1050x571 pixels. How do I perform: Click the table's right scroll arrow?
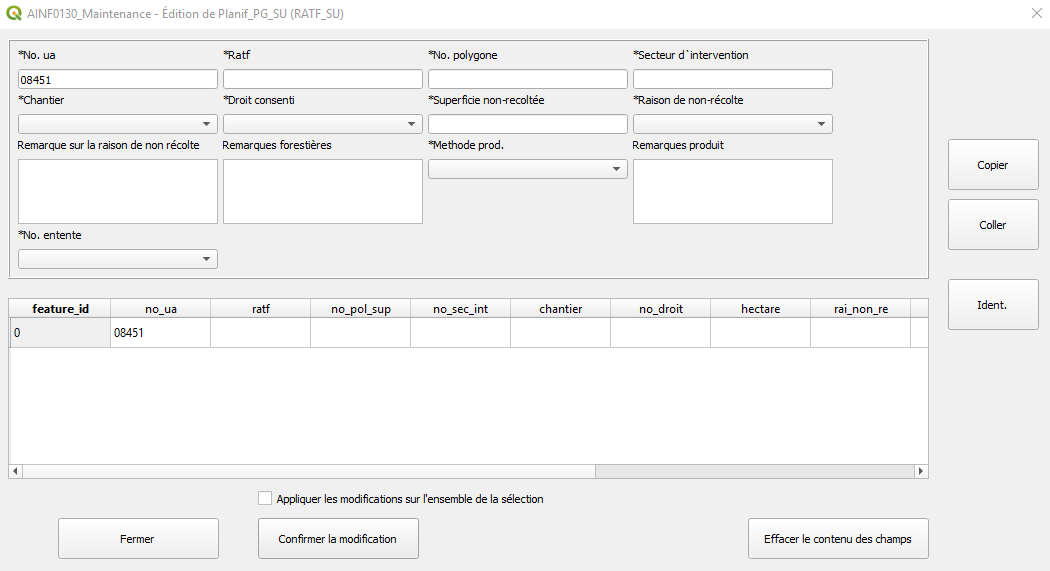921,471
